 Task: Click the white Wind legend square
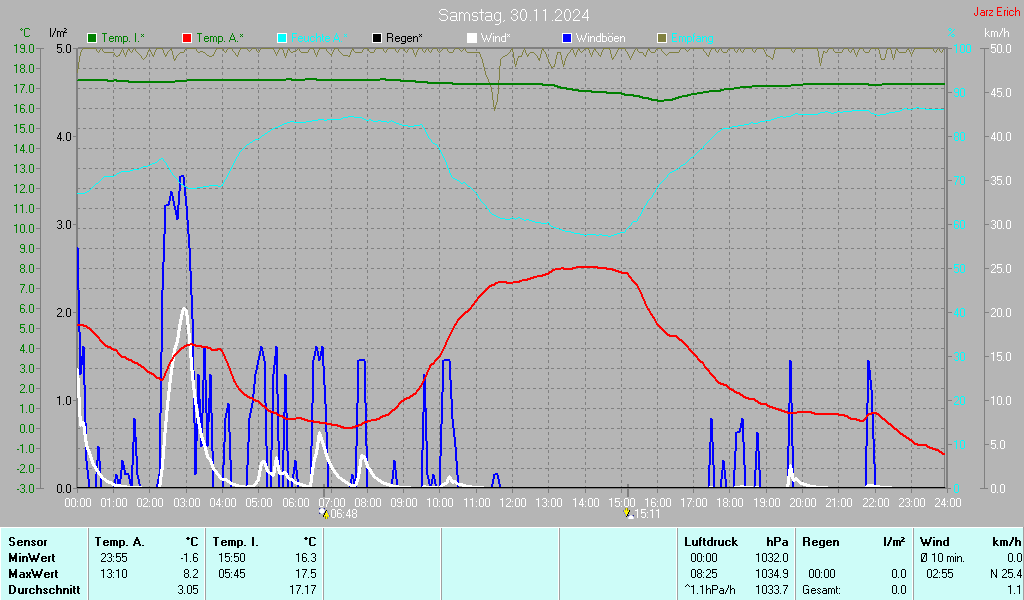tap(472, 38)
